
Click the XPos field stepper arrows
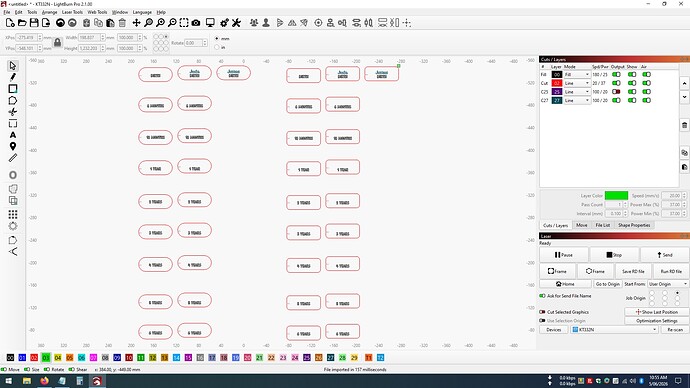click(40, 38)
